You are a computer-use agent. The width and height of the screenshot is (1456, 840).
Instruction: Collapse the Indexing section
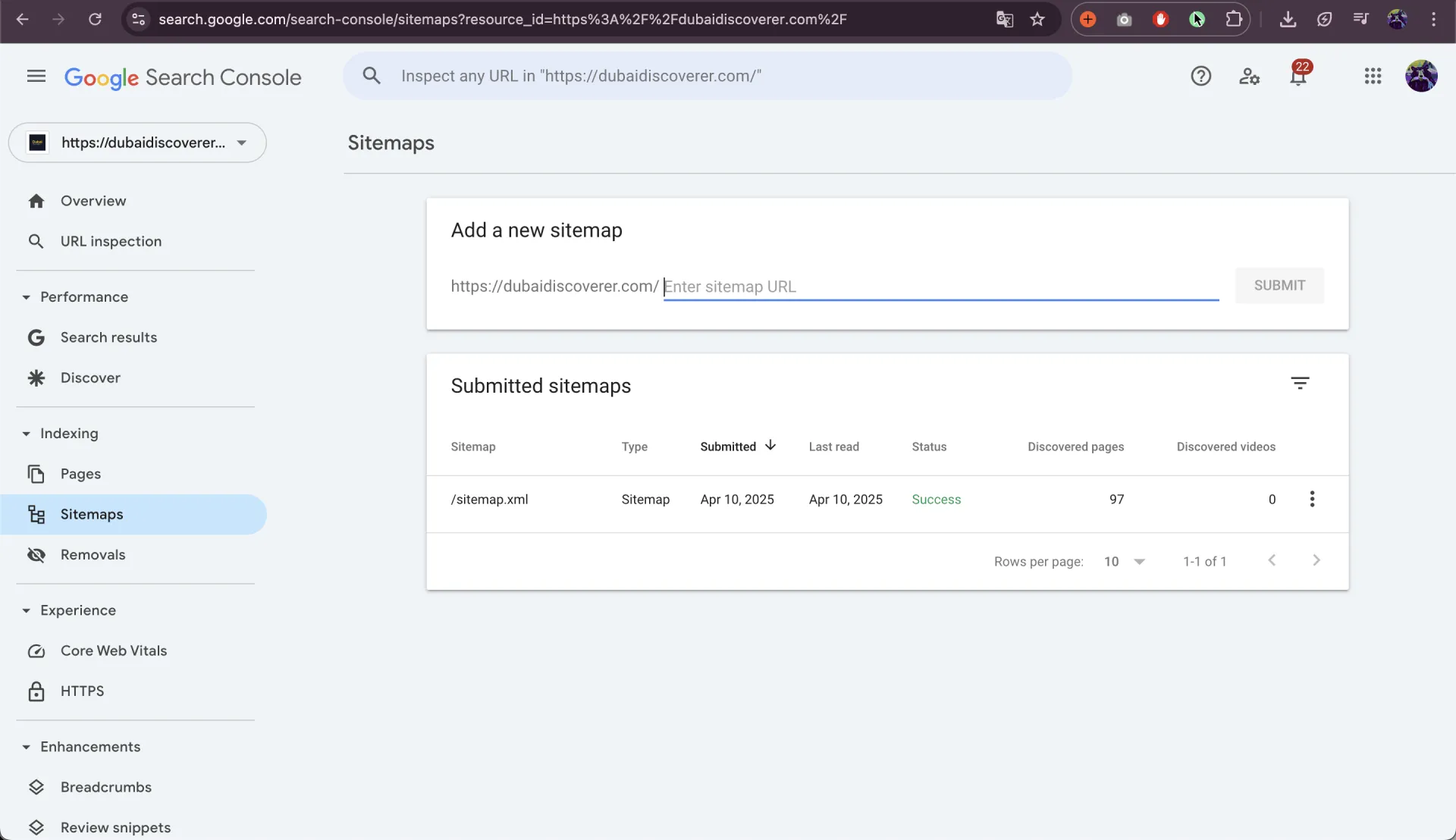click(26, 434)
